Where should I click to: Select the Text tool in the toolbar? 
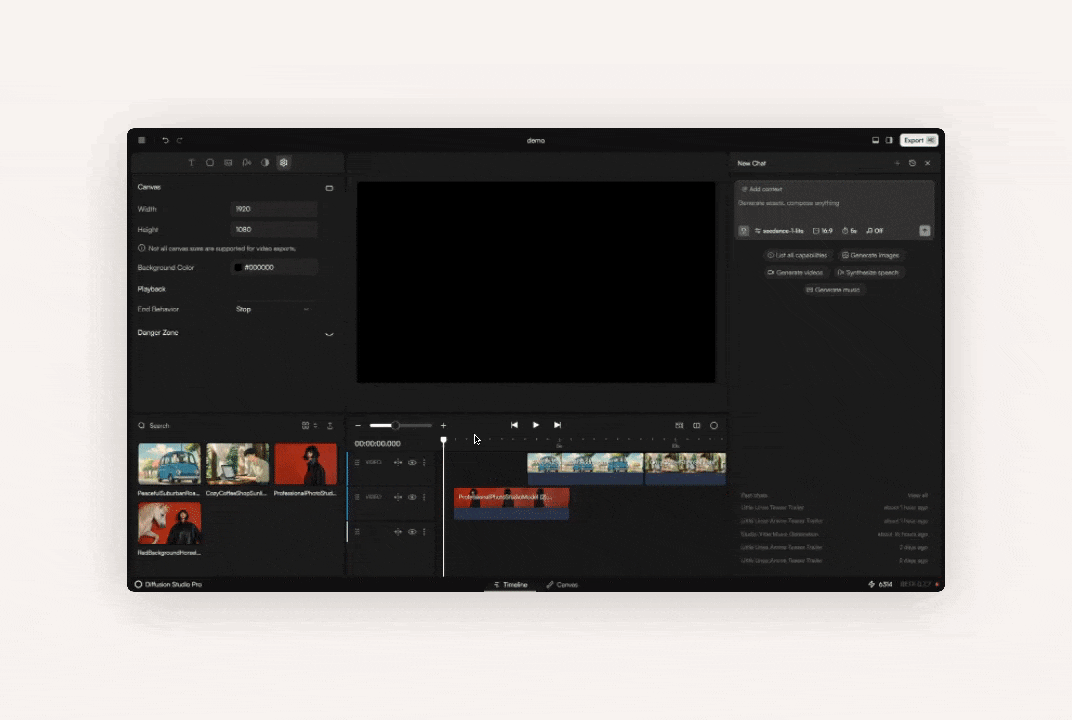[192, 162]
